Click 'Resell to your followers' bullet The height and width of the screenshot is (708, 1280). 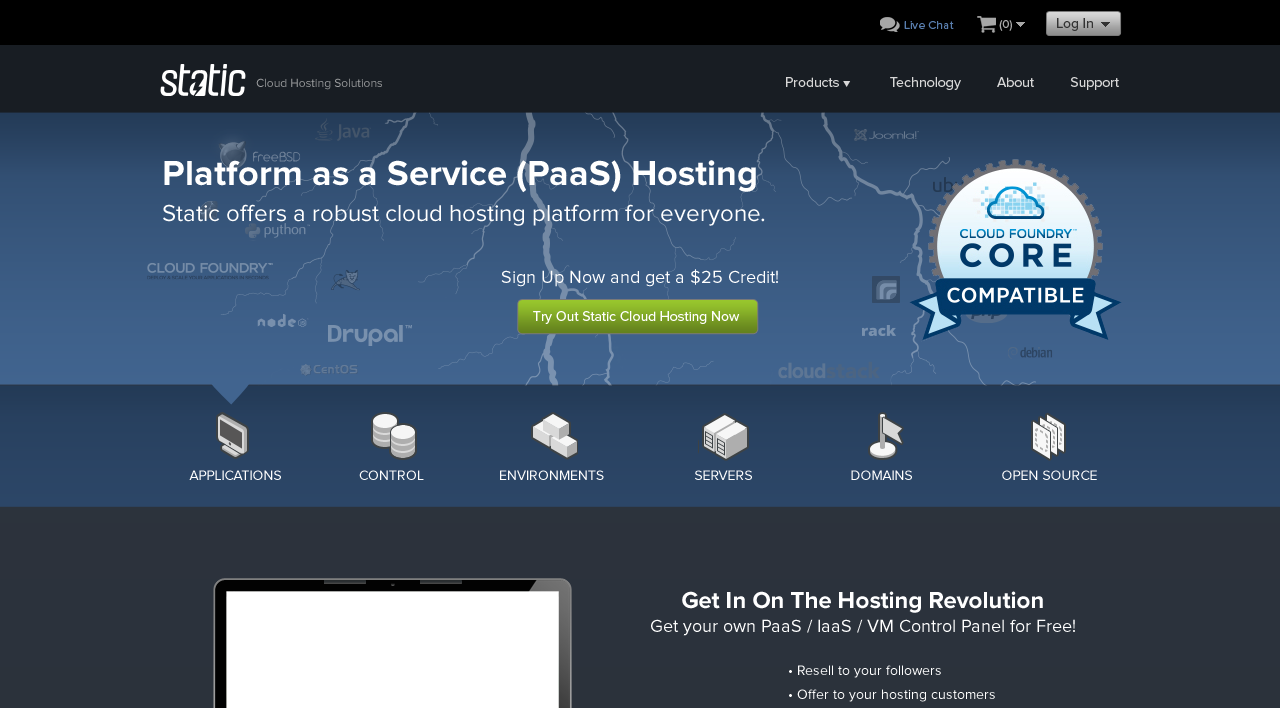865,670
